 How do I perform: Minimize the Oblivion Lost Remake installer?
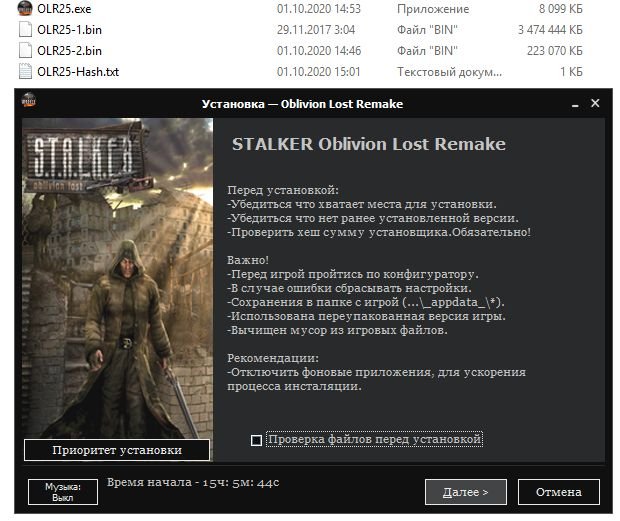click(x=575, y=104)
